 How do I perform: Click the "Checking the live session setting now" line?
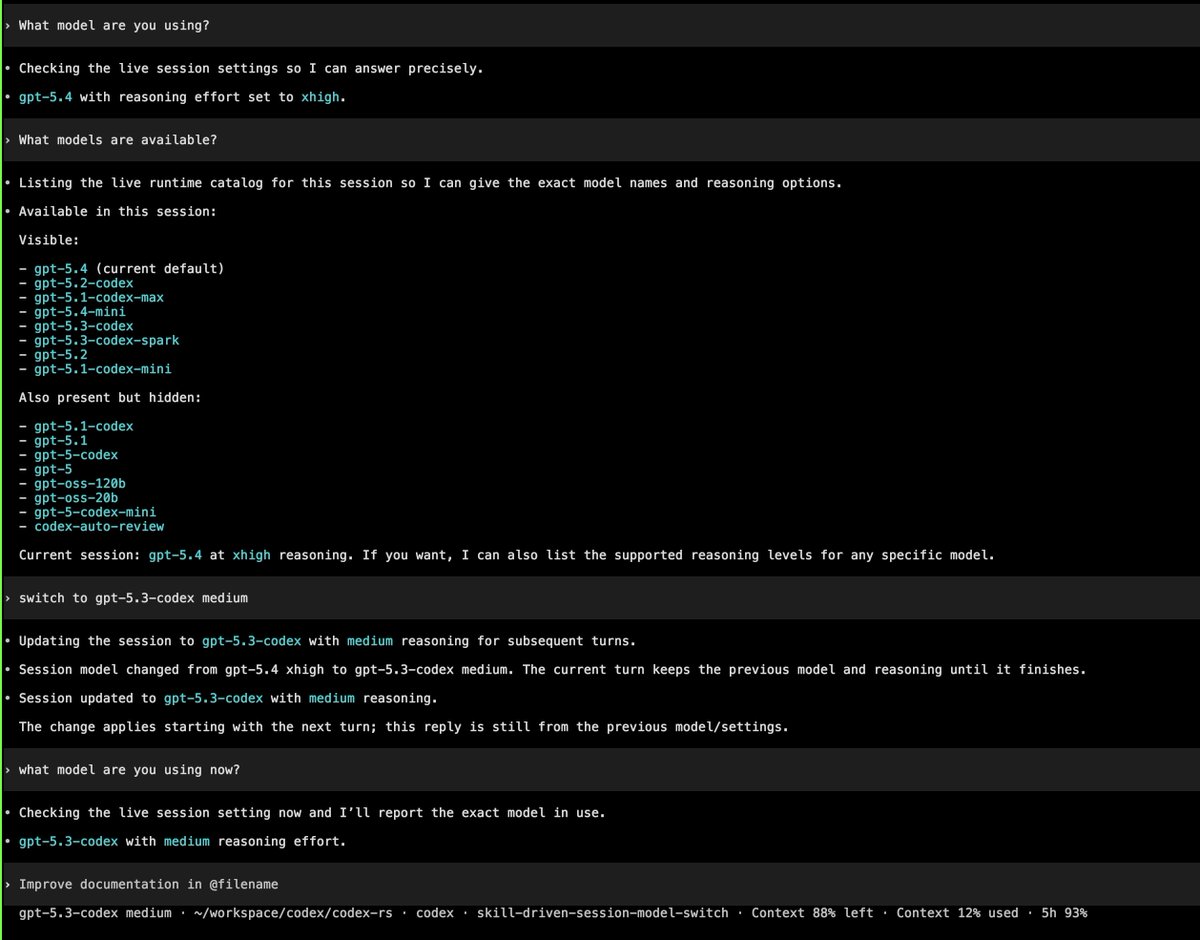pyautogui.click(x=312, y=813)
